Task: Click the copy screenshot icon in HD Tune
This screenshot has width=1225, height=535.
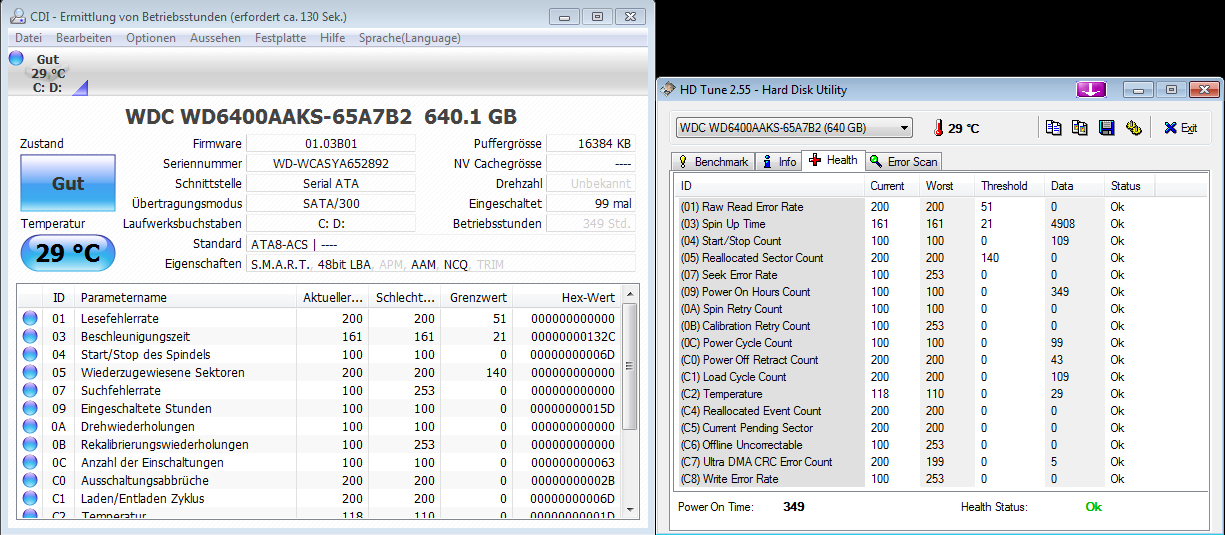Action: [x=1079, y=128]
